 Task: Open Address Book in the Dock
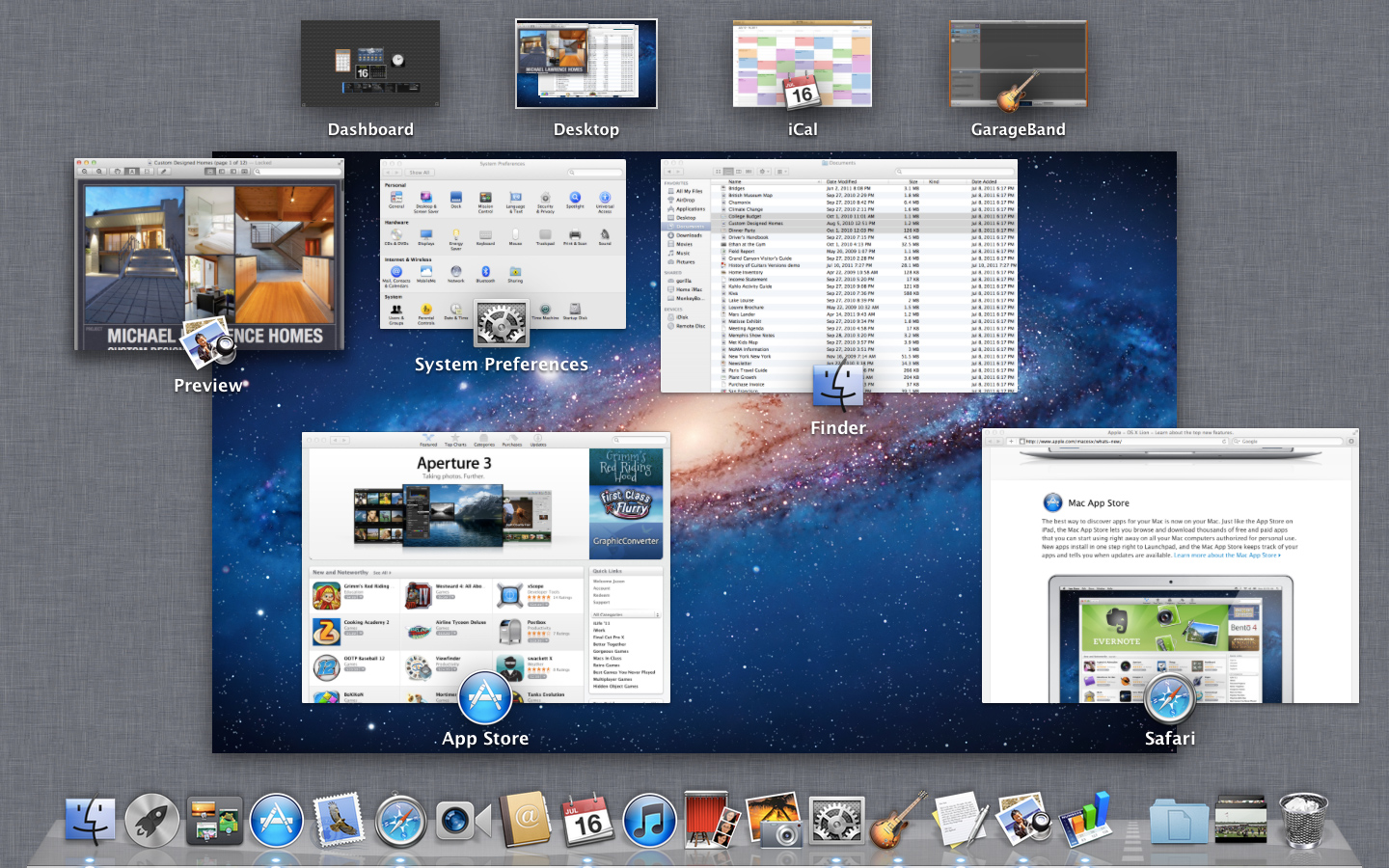tap(526, 821)
